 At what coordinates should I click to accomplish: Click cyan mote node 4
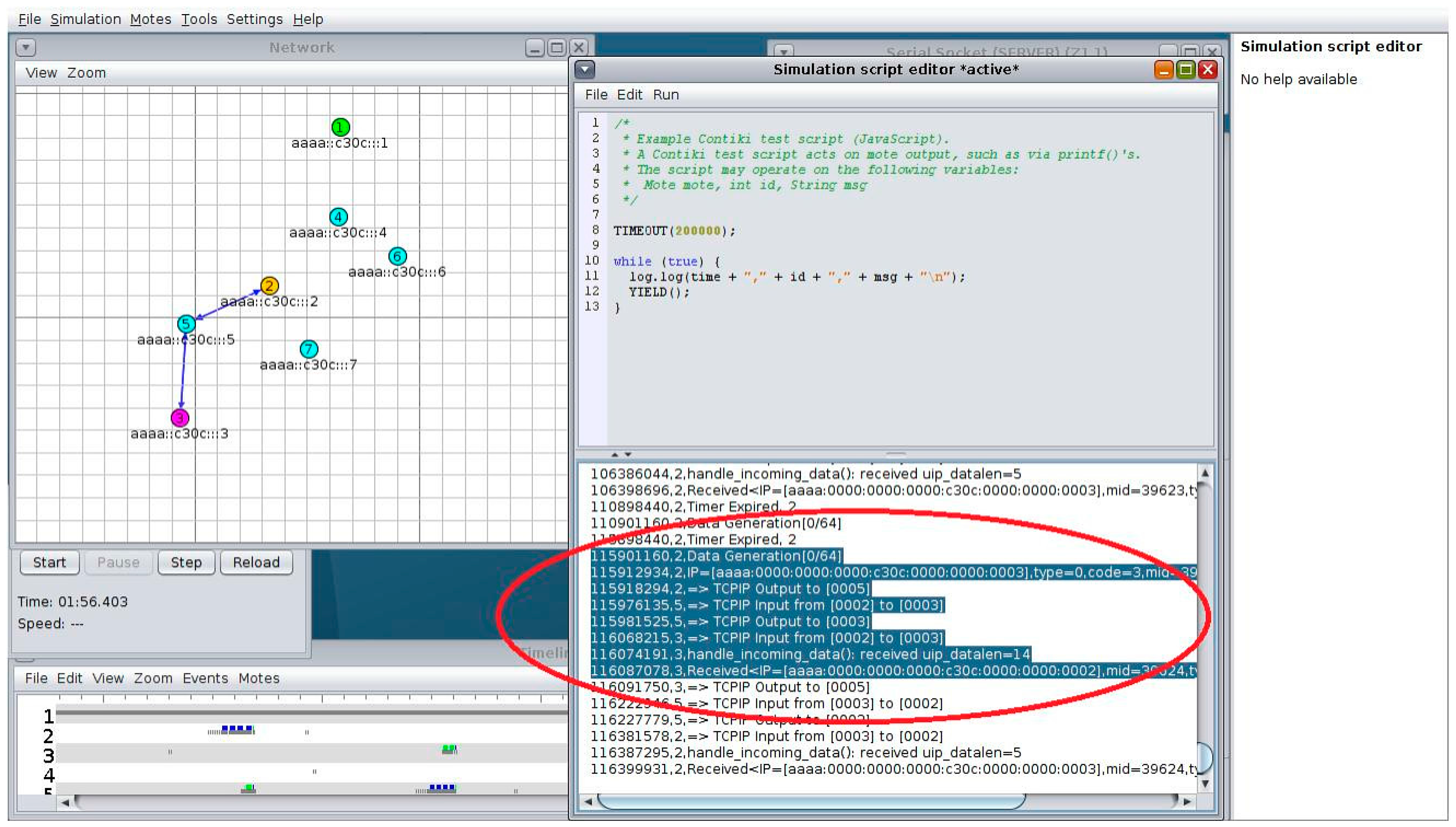tap(338, 216)
